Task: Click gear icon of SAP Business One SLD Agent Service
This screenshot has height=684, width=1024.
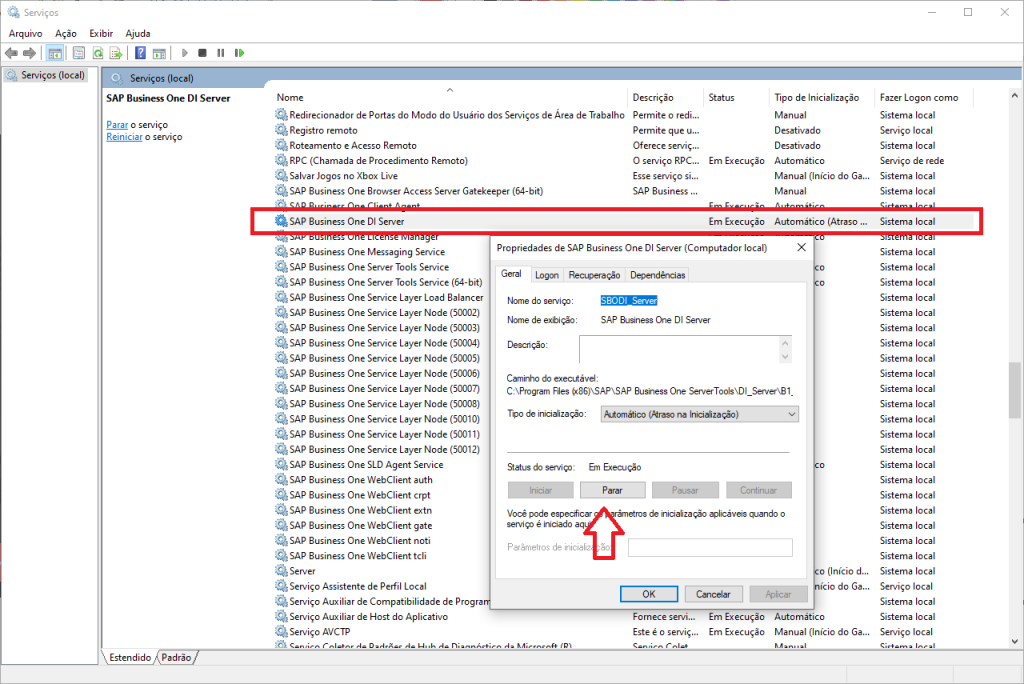Action: click(x=281, y=464)
